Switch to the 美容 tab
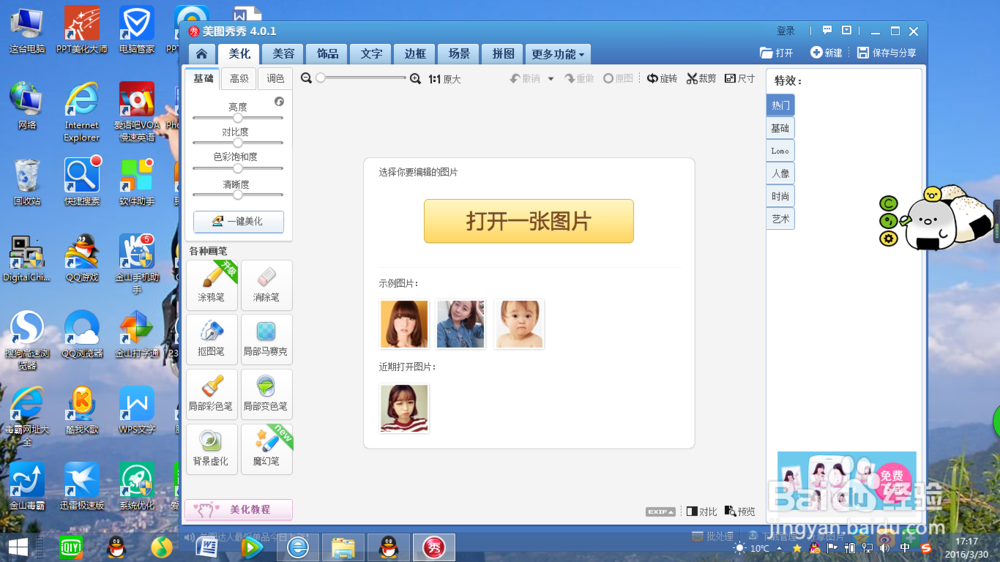Image resolution: width=1000 pixels, height=562 pixels. (x=283, y=54)
